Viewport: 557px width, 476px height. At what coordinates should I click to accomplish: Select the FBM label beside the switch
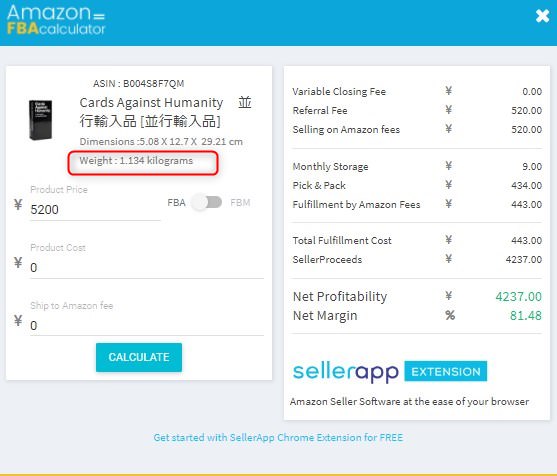point(240,203)
